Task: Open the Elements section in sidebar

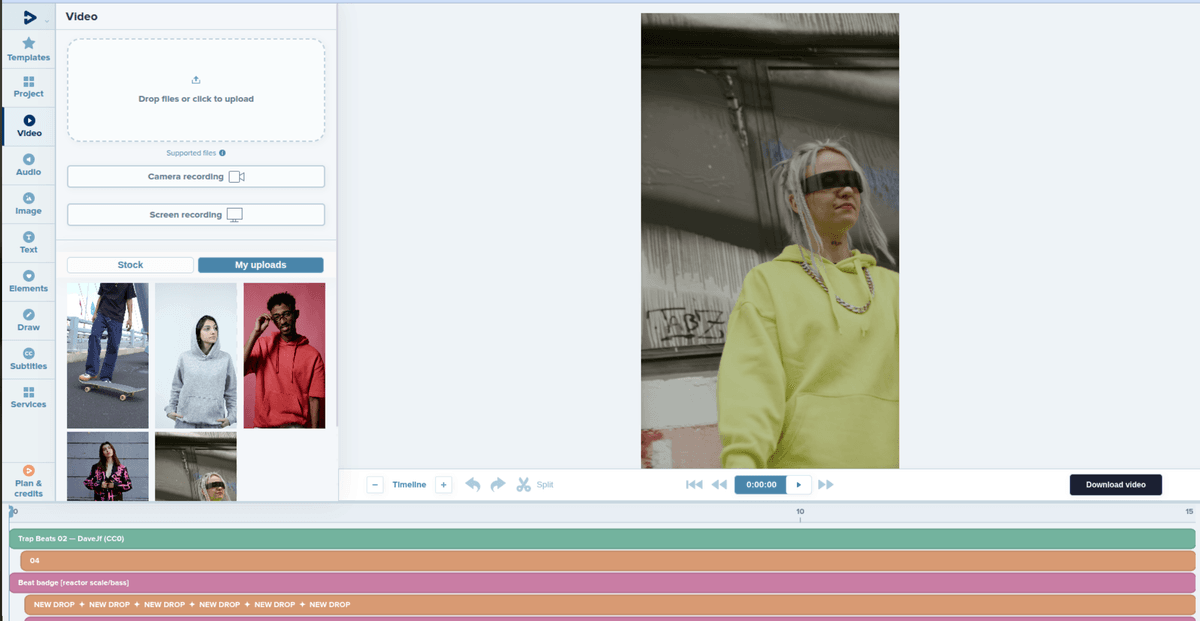Action: 28,281
